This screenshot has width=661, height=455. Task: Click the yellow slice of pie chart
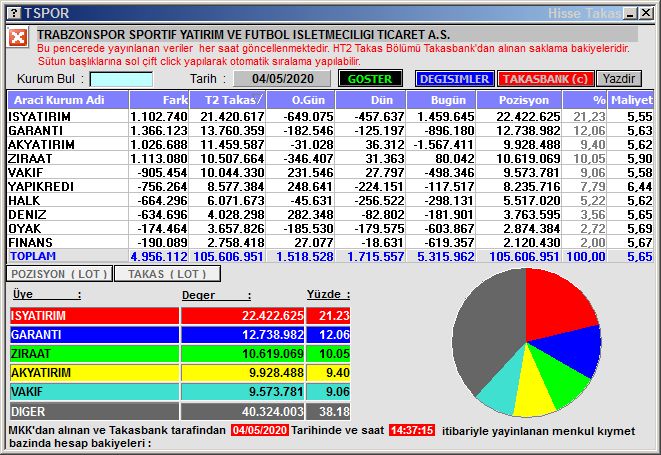point(533,390)
